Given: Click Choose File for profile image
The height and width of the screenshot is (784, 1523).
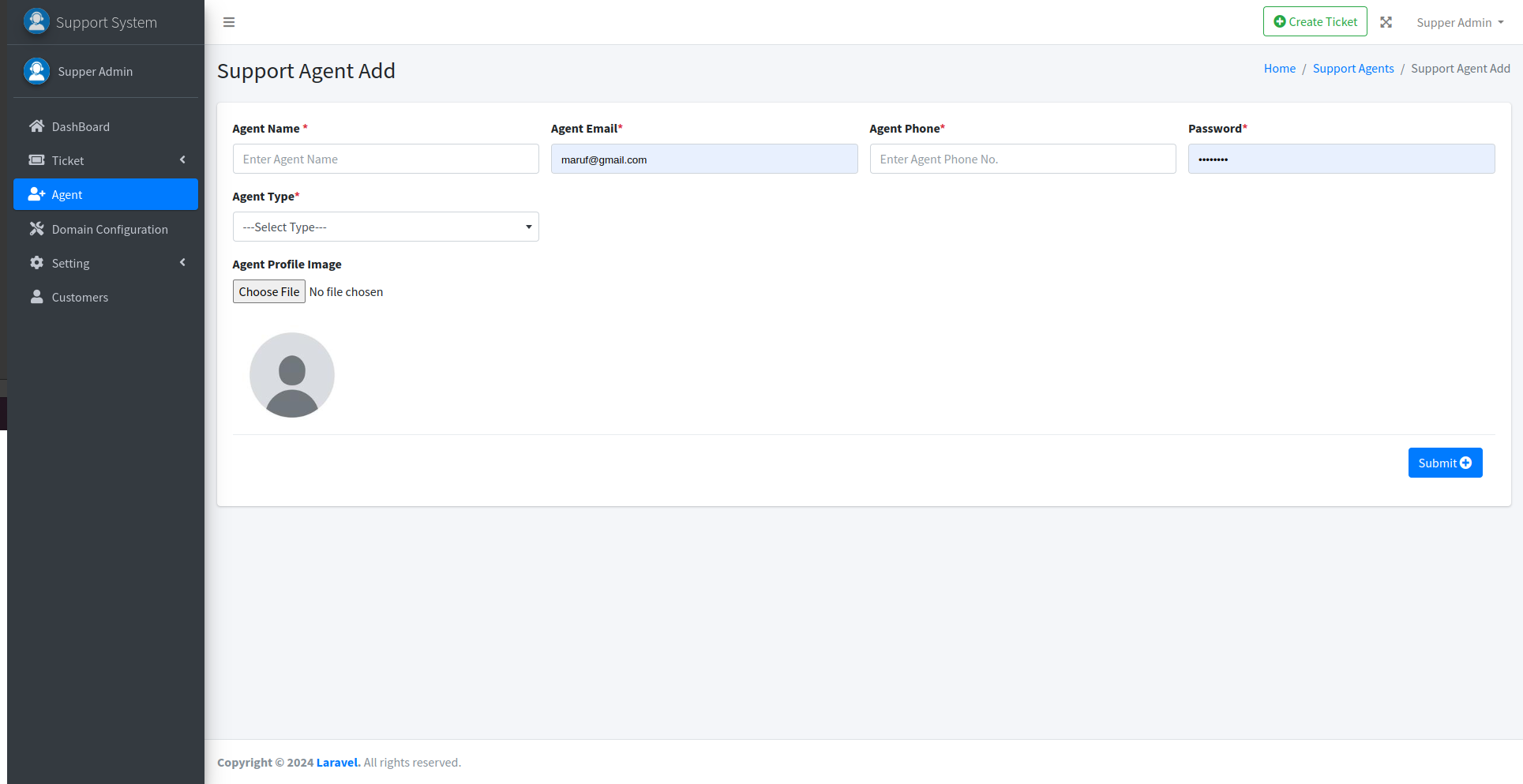Looking at the screenshot, I should tap(269, 291).
